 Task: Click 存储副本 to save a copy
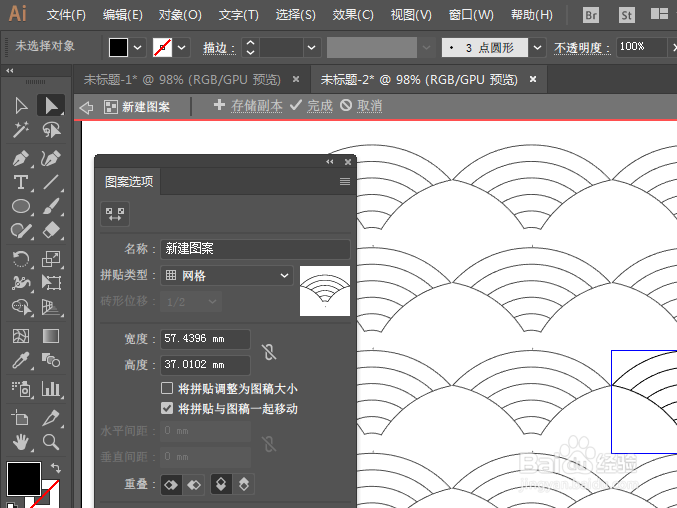[x=256, y=106]
